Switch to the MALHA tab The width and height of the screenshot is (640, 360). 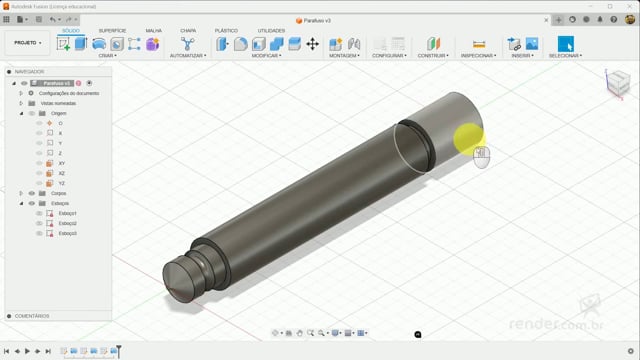[x=153, y=31]
